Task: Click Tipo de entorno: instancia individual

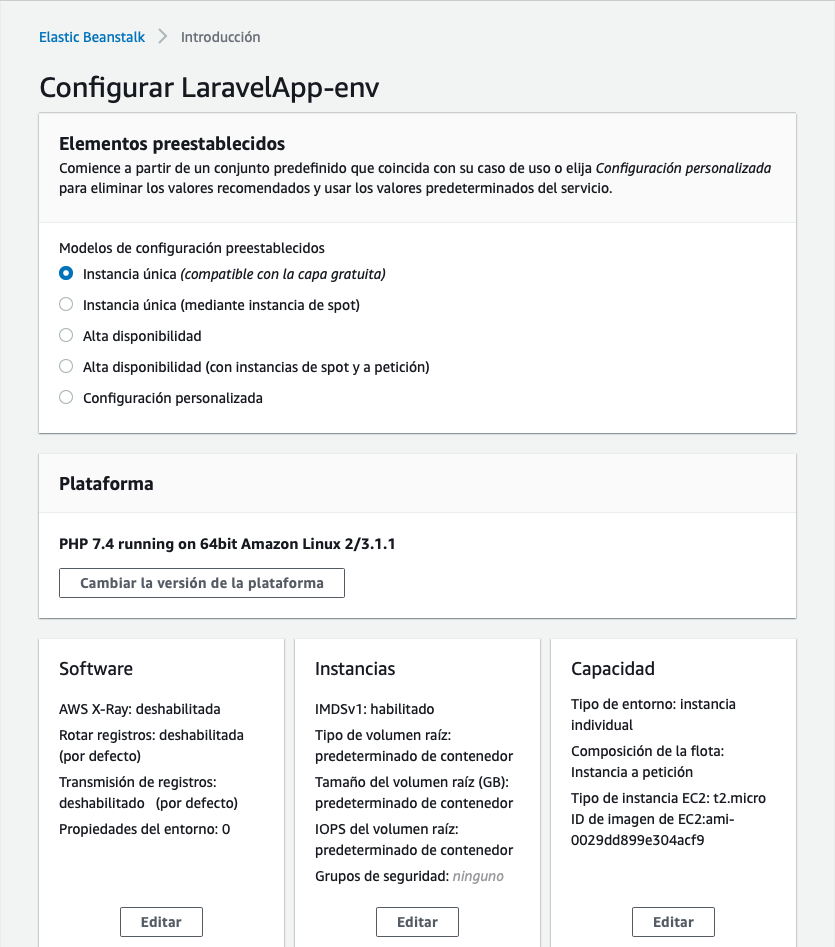Action: click(653, 714)
